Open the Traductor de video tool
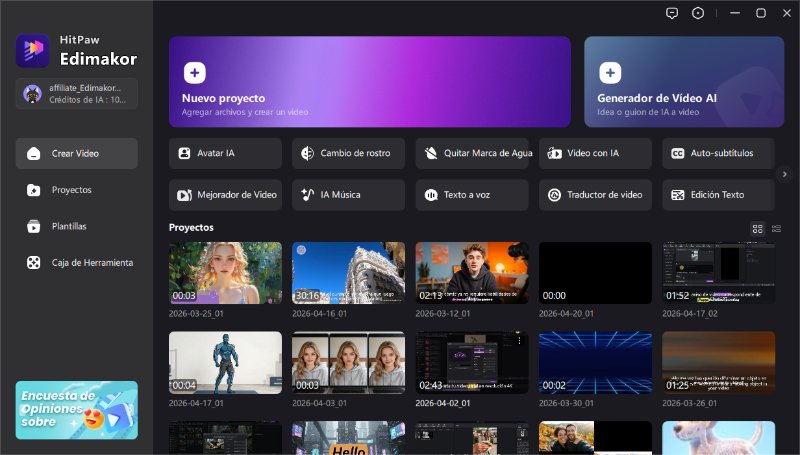 [x=595, y=194]
